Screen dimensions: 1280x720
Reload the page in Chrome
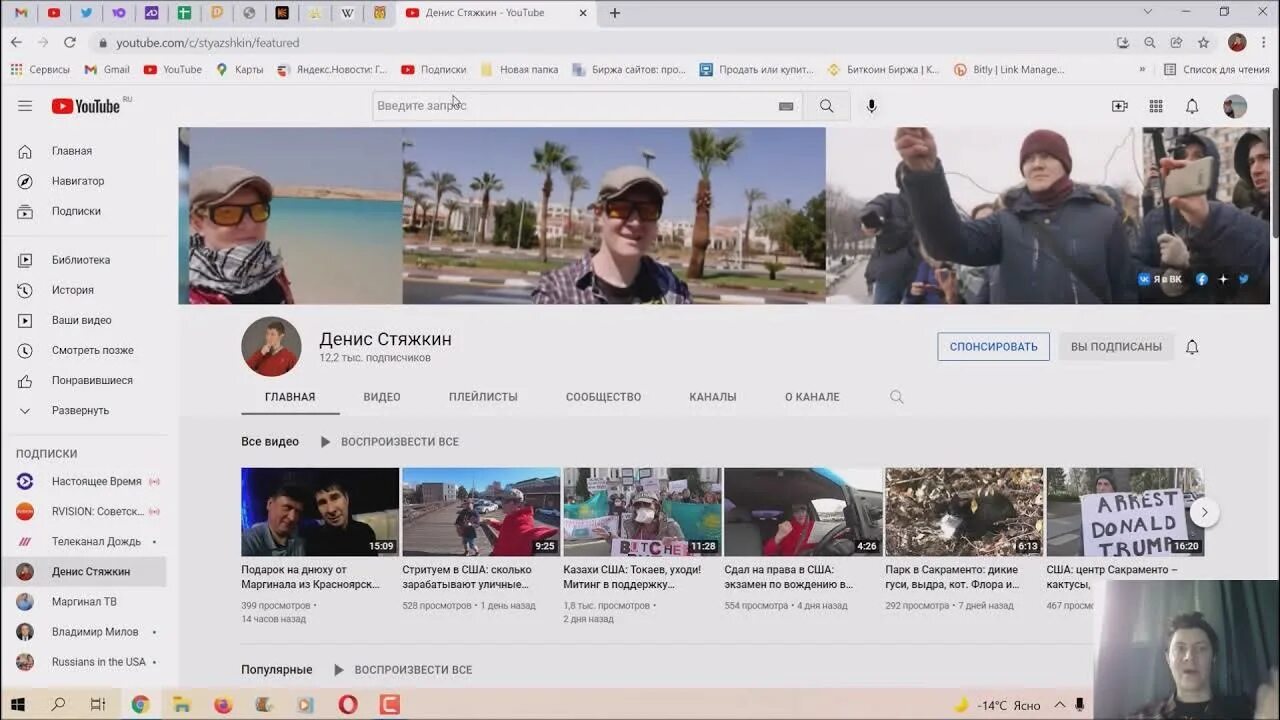click(x=70, y=42)
